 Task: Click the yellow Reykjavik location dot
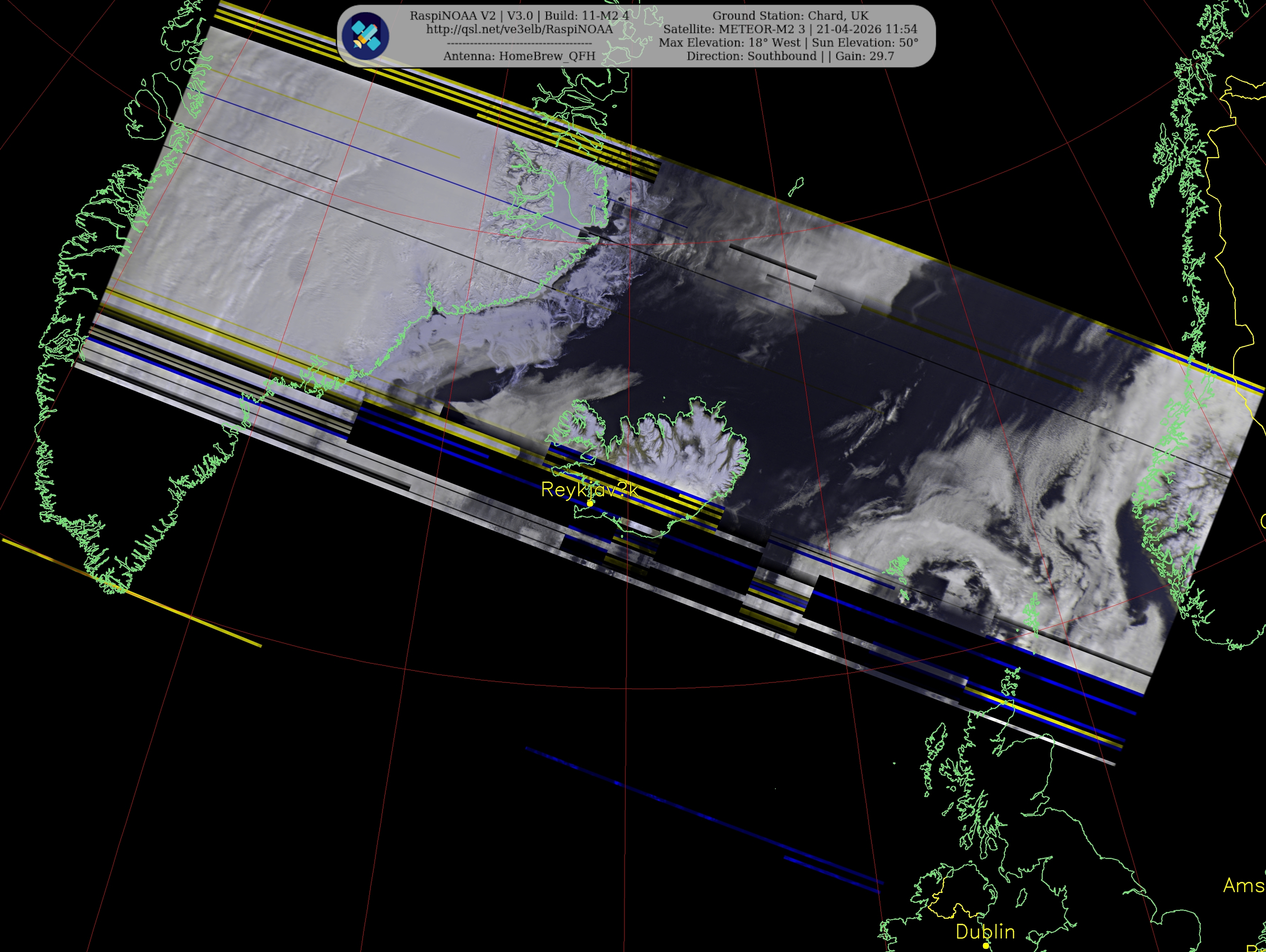tap(590, 503)
